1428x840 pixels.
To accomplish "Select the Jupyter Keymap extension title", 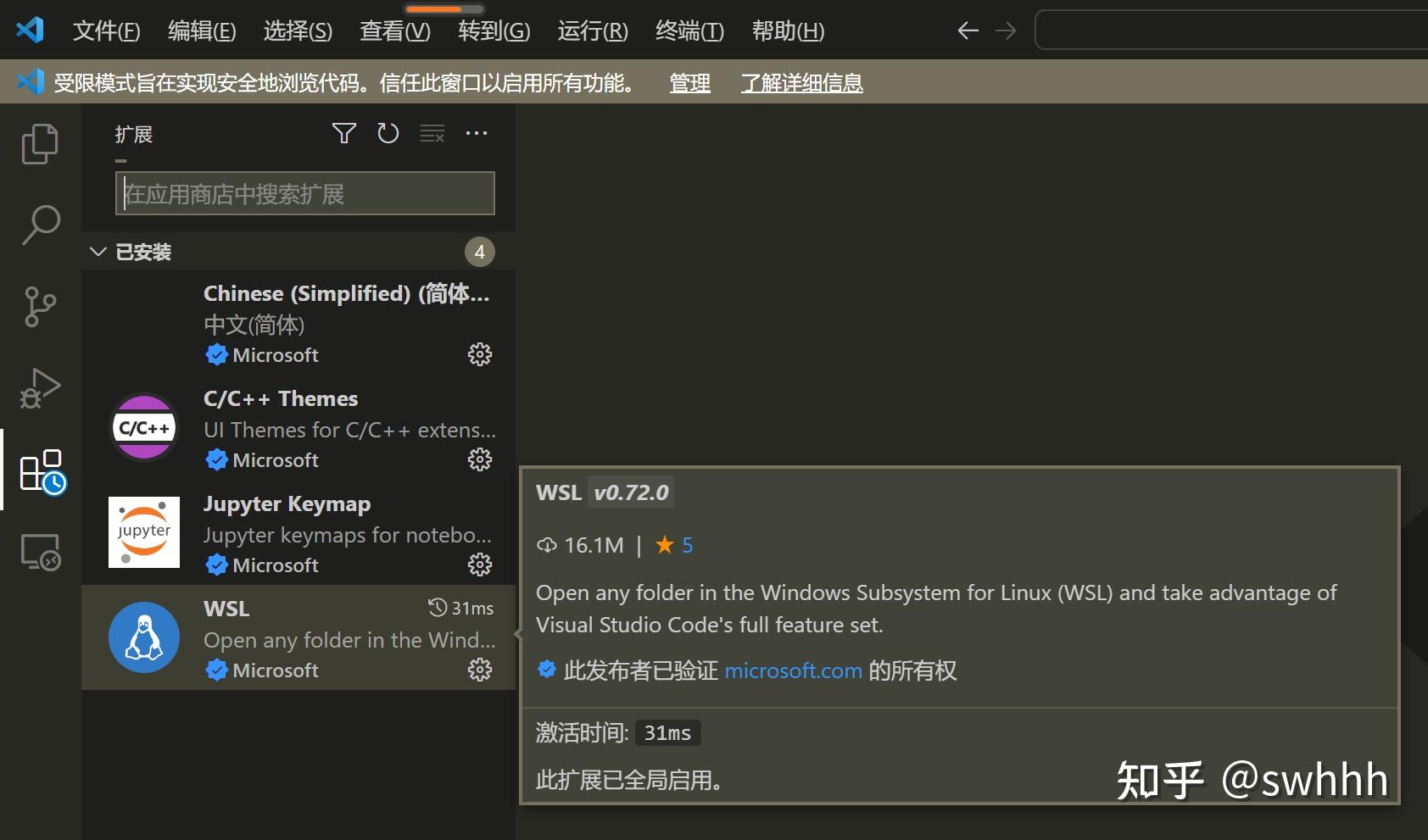I will tap(287, 503).
